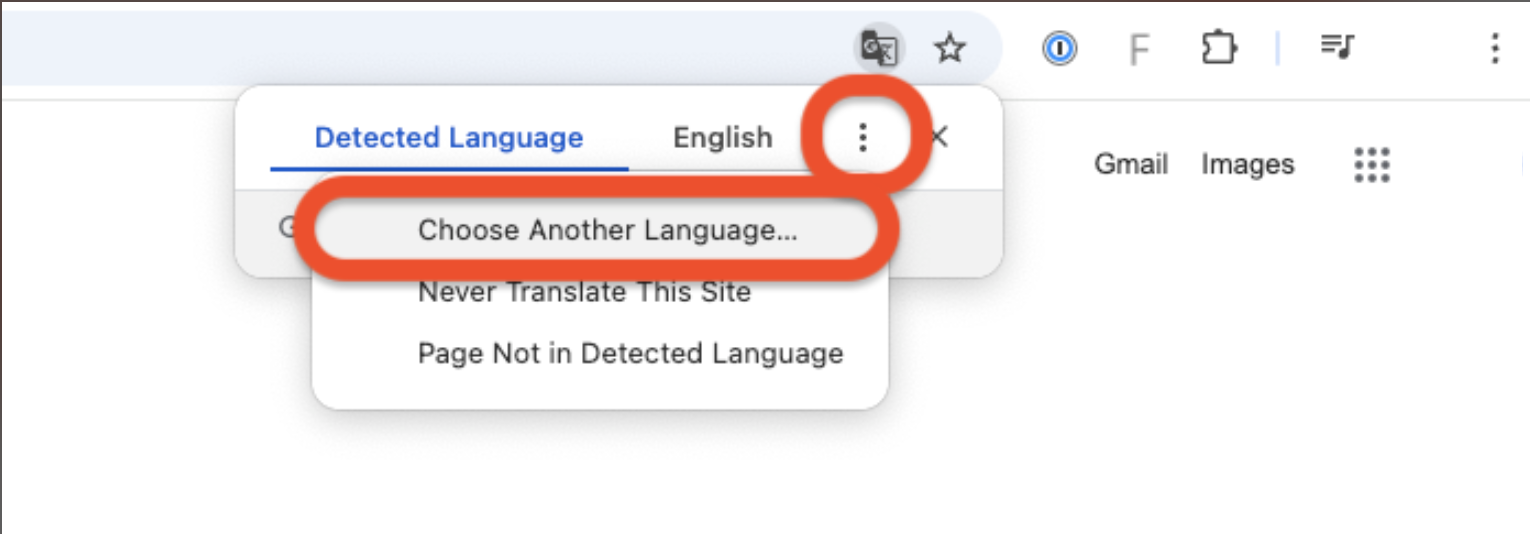Bookmark this page with the star icon
Screen dimensions: 1530x534
pos(949,48)
